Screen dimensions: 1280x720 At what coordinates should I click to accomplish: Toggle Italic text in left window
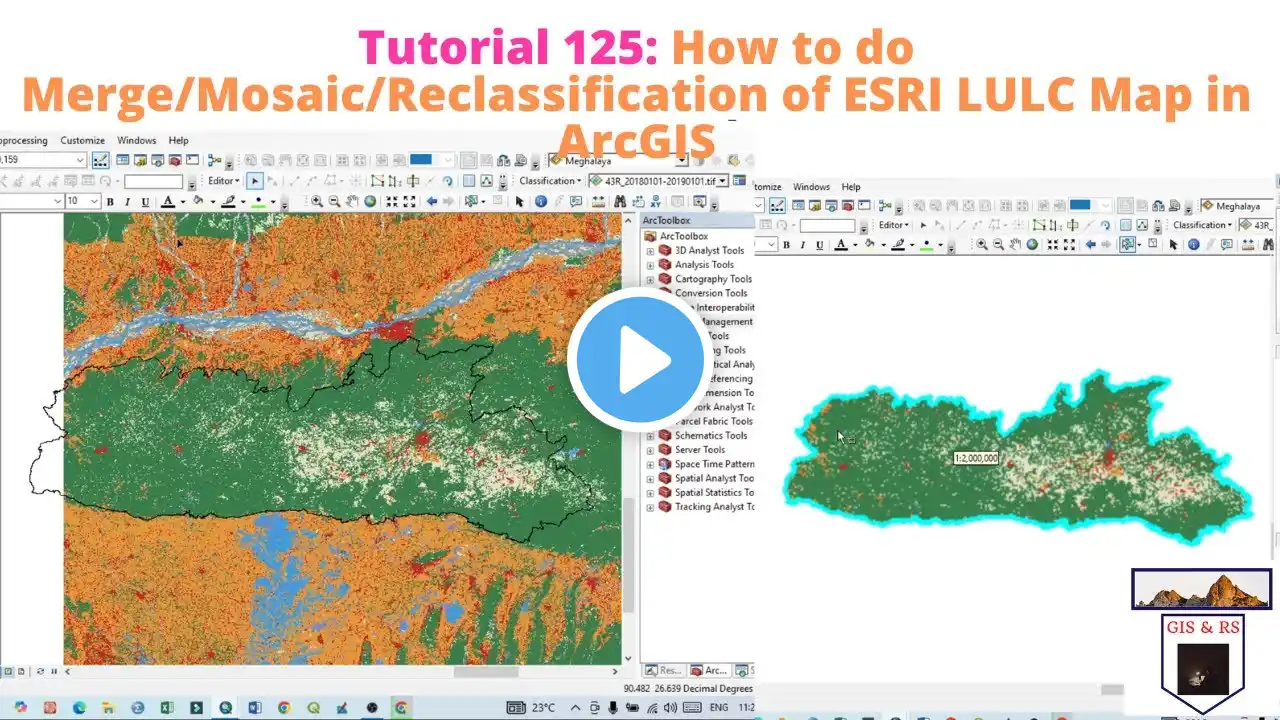click(x=127, y=201)
